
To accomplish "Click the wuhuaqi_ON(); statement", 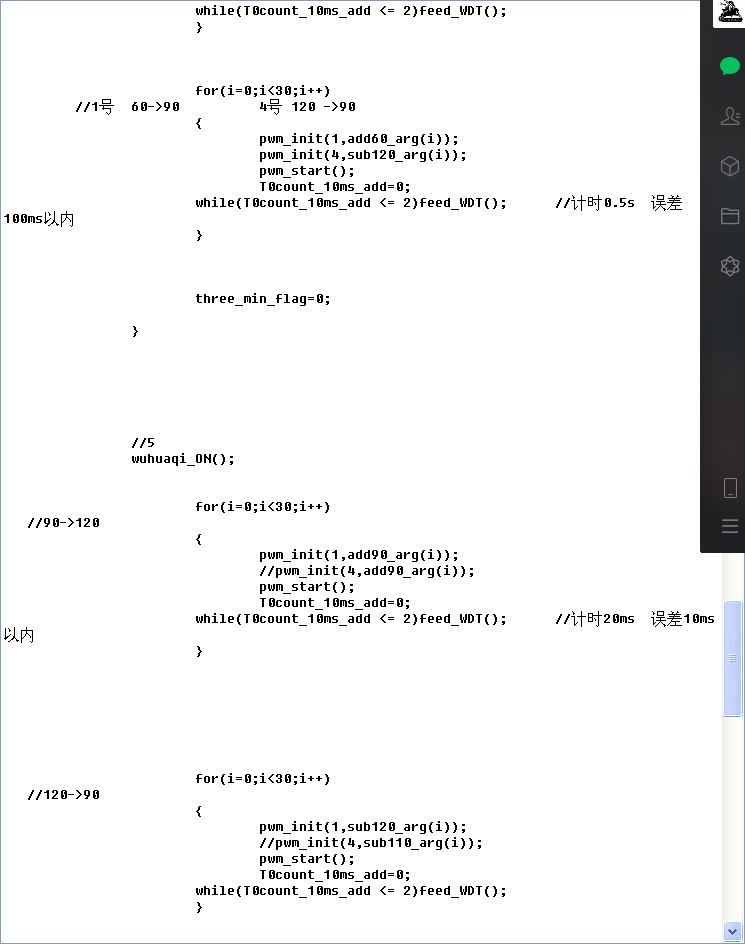I will pos(183,459).
